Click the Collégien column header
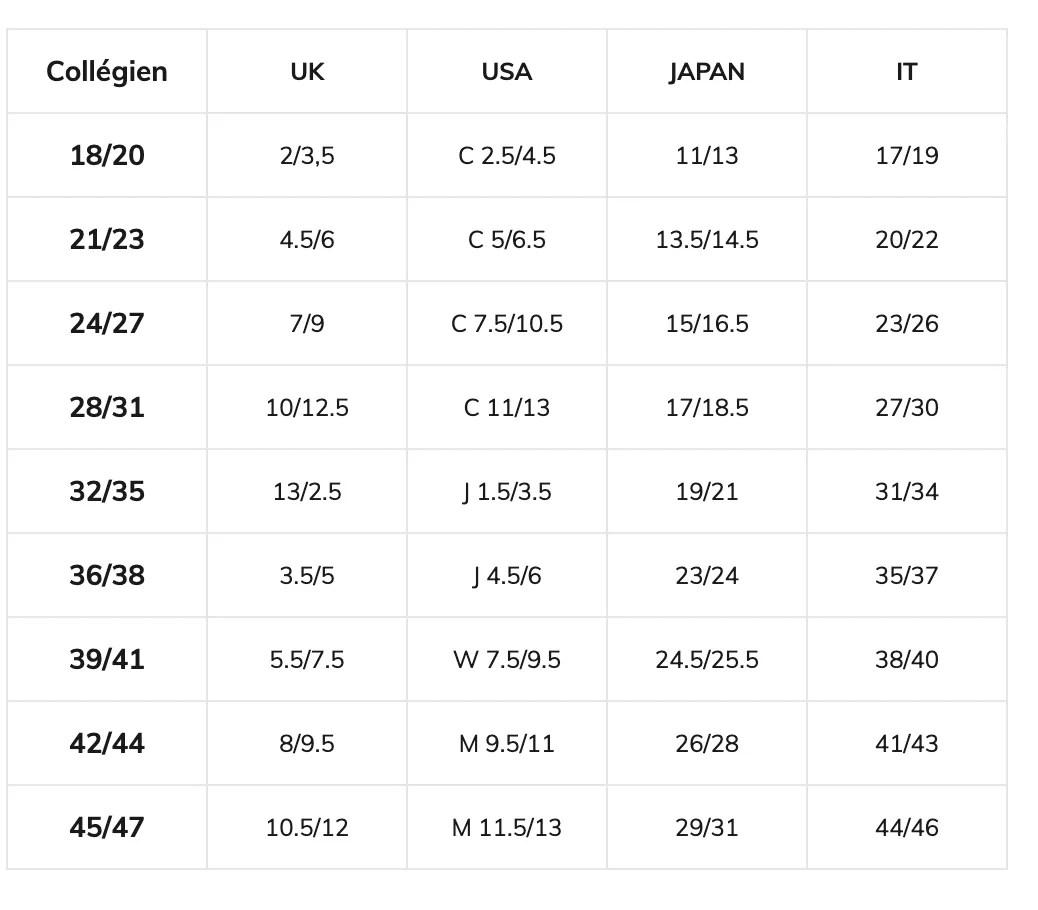 click(x=107, y=71)
